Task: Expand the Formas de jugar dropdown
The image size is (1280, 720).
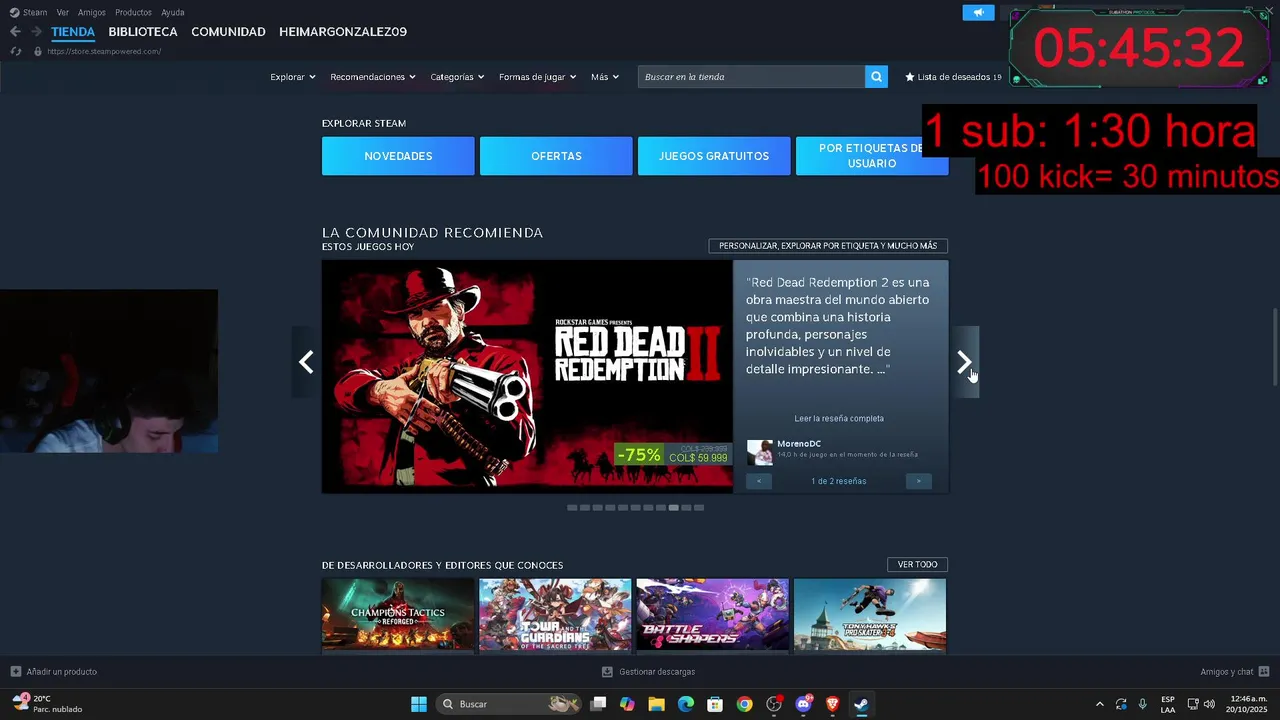Action: tap(538, 77)
